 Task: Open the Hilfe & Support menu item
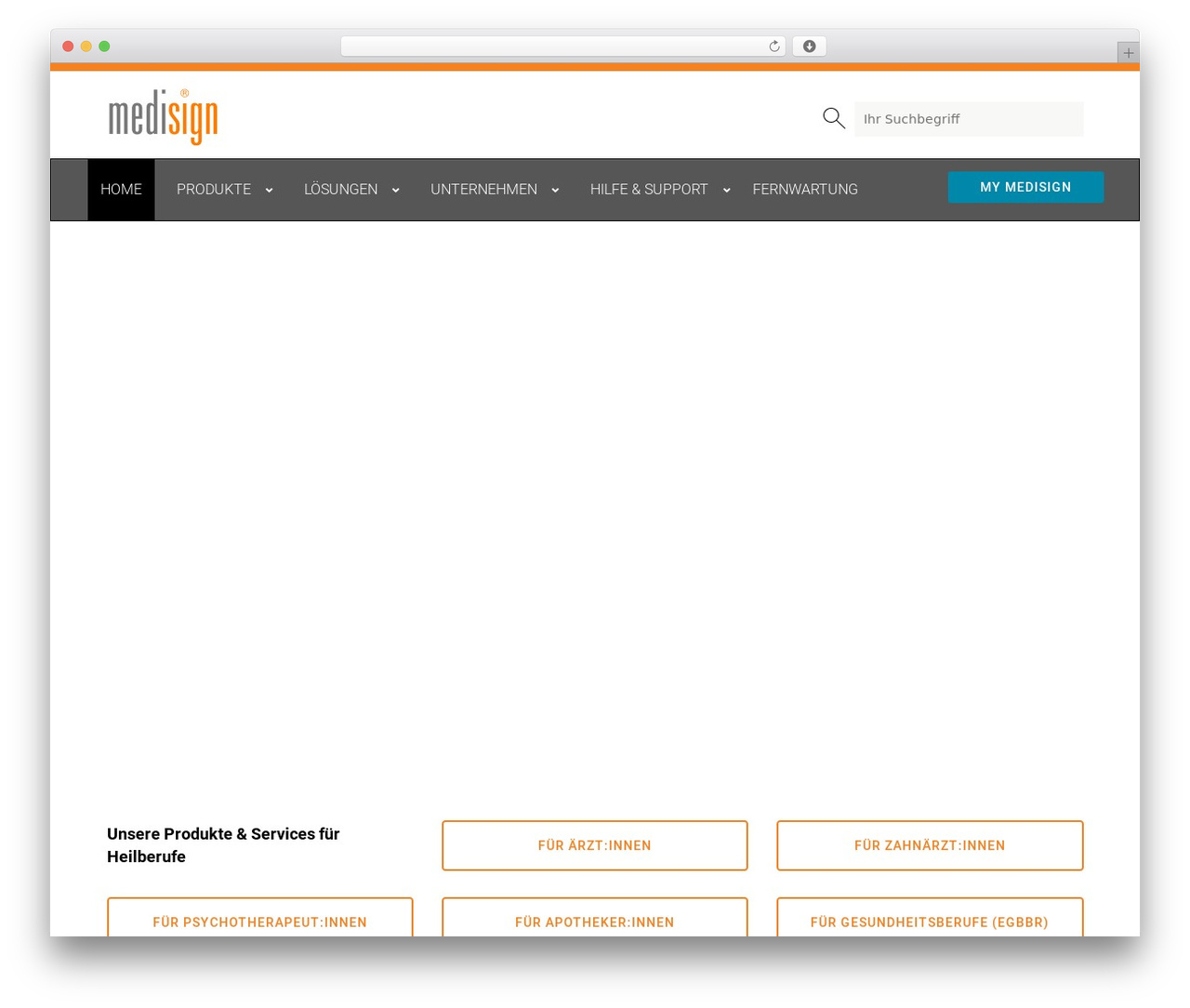pyautogui.click(x=649, y=190)
